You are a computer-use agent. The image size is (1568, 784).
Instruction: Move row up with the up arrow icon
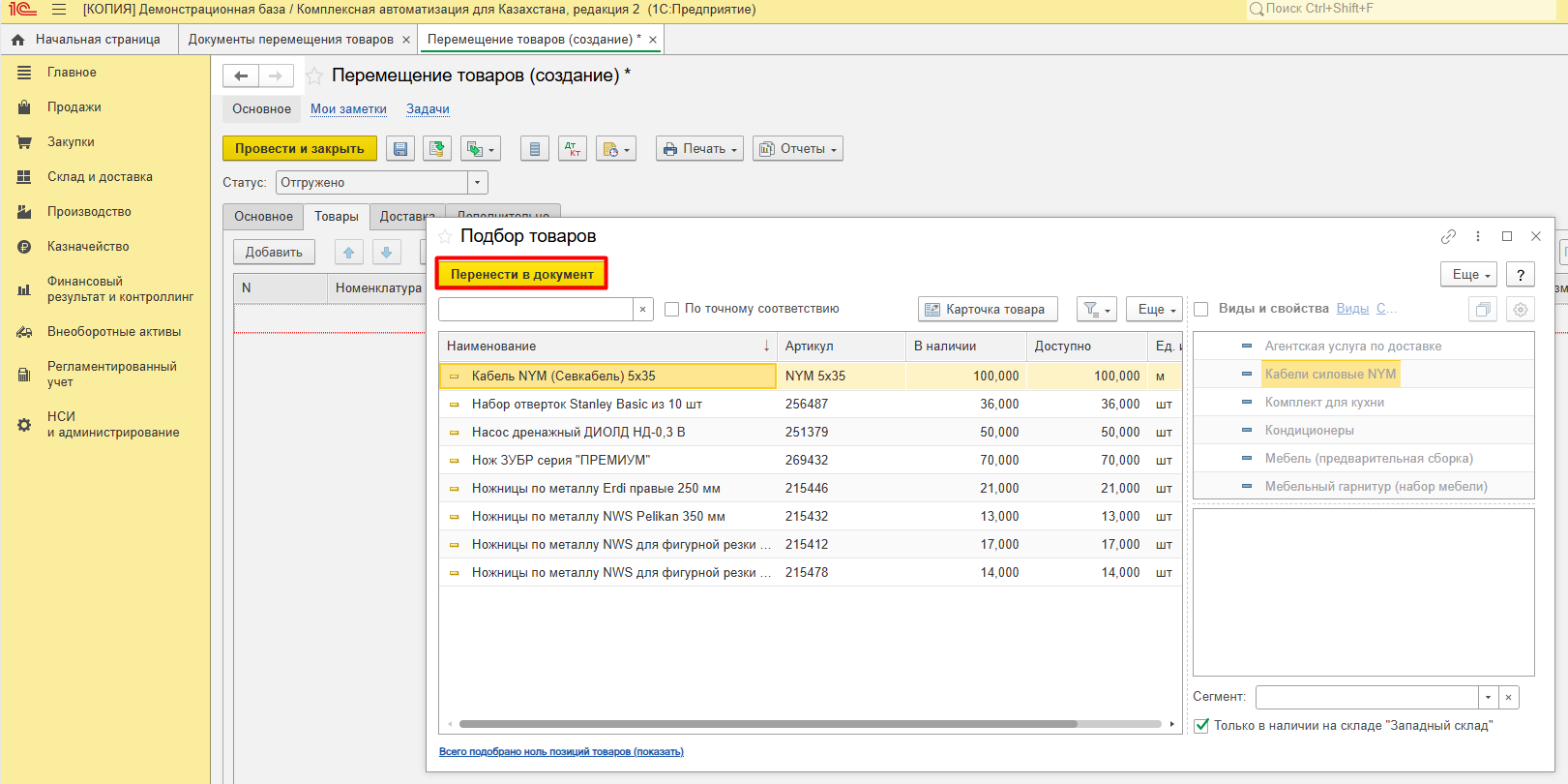click(x=348, y=253)
